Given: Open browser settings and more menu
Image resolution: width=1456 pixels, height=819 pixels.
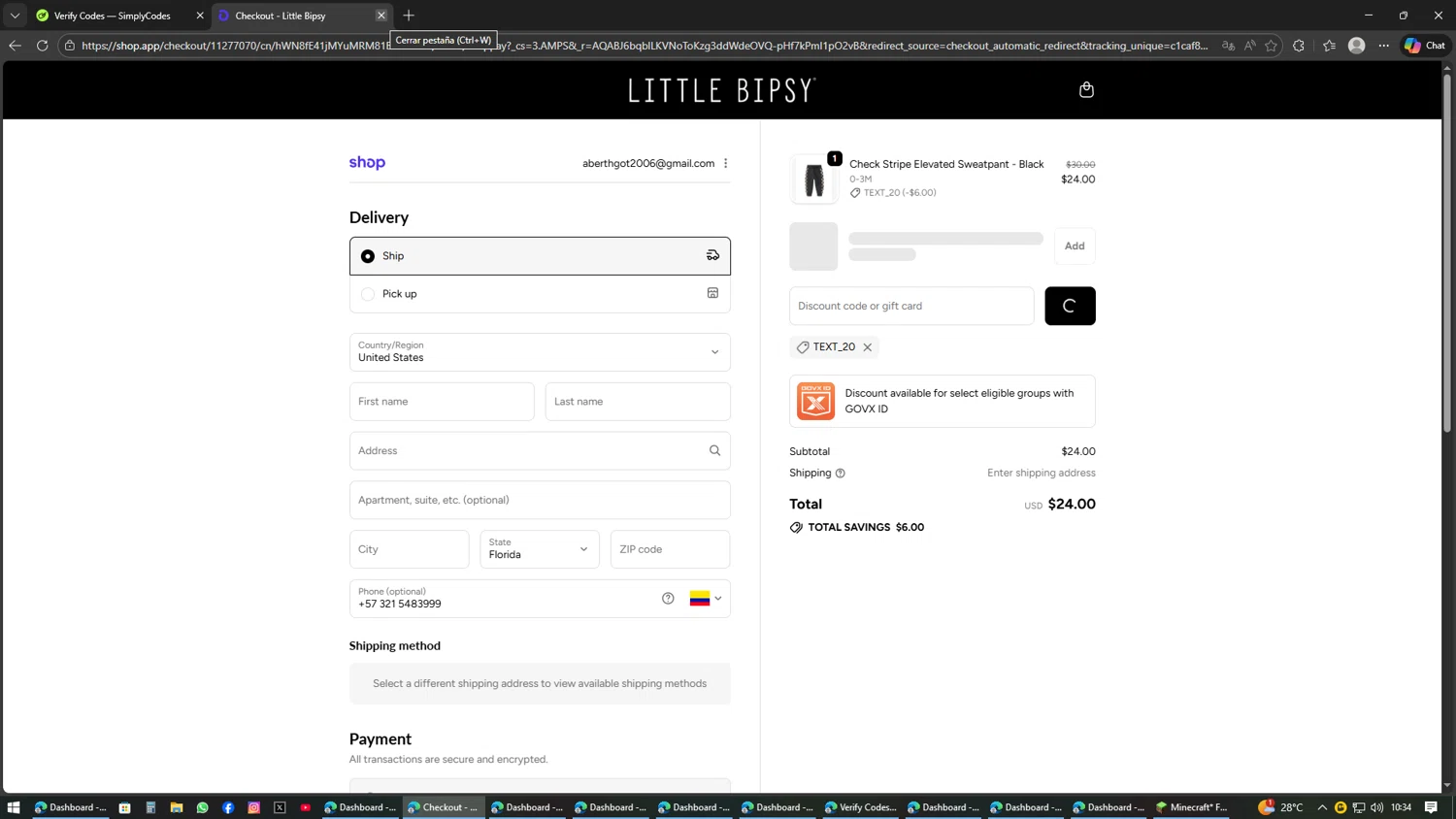Looking at the screenshot, I should click(x=1384, y=46).
